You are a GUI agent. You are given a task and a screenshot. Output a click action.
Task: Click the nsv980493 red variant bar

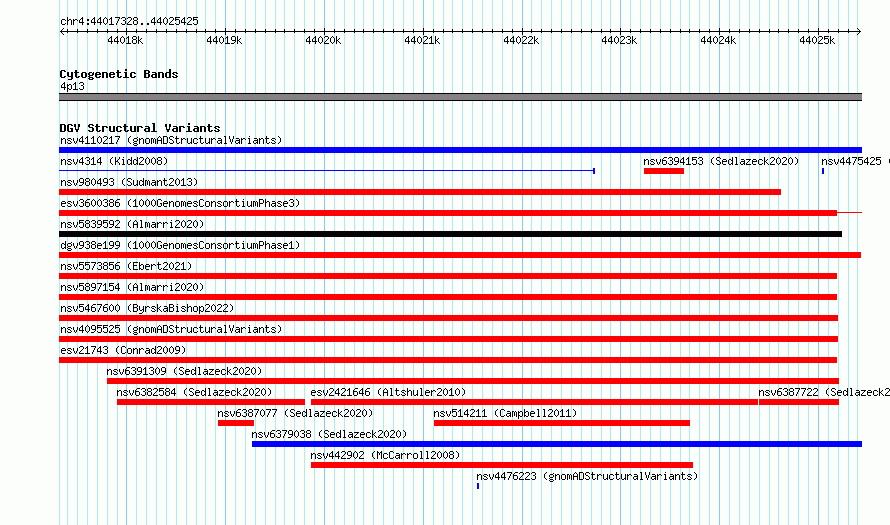(x=420, y=192)
